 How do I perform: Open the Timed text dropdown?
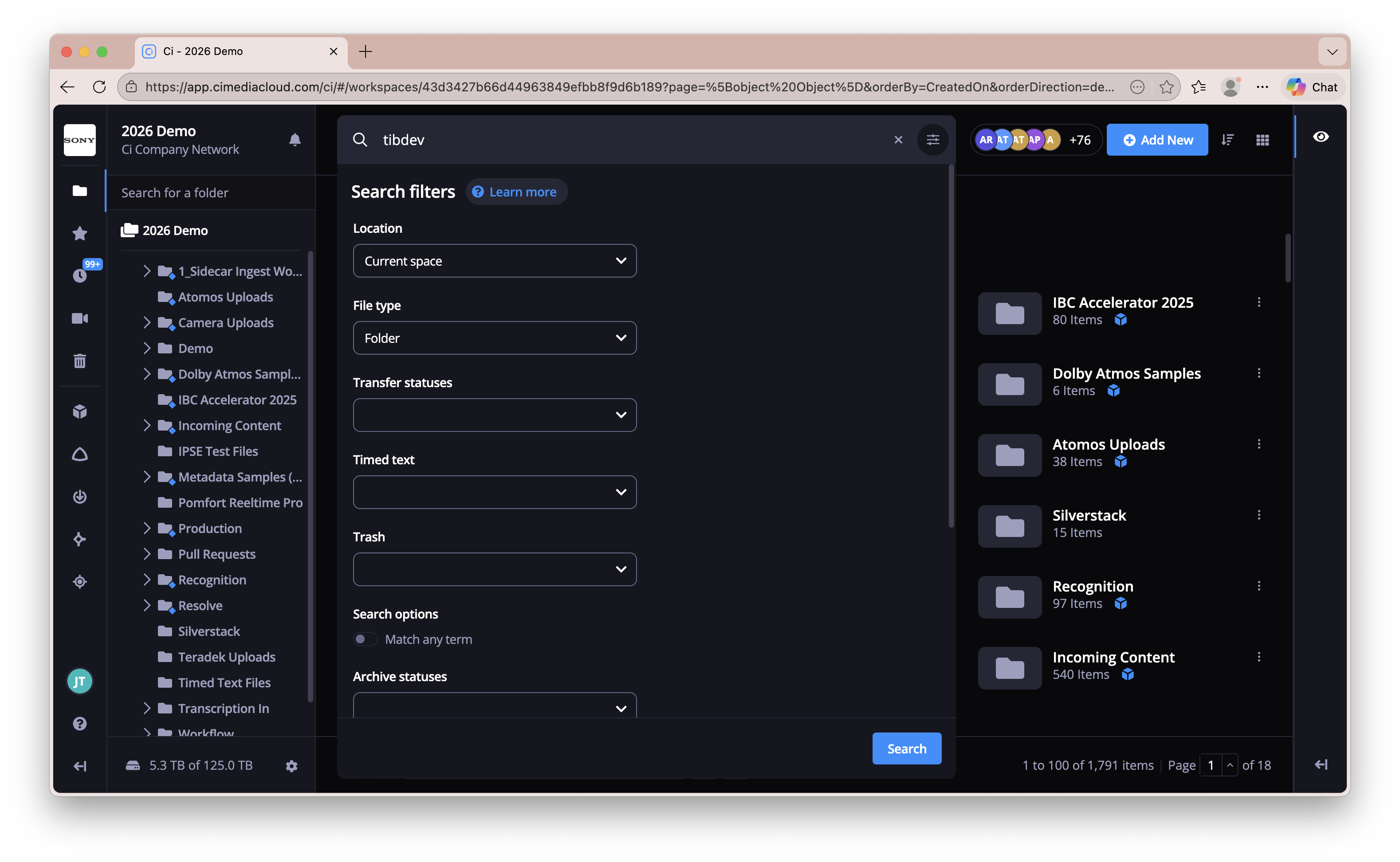[x=495, y=492]
